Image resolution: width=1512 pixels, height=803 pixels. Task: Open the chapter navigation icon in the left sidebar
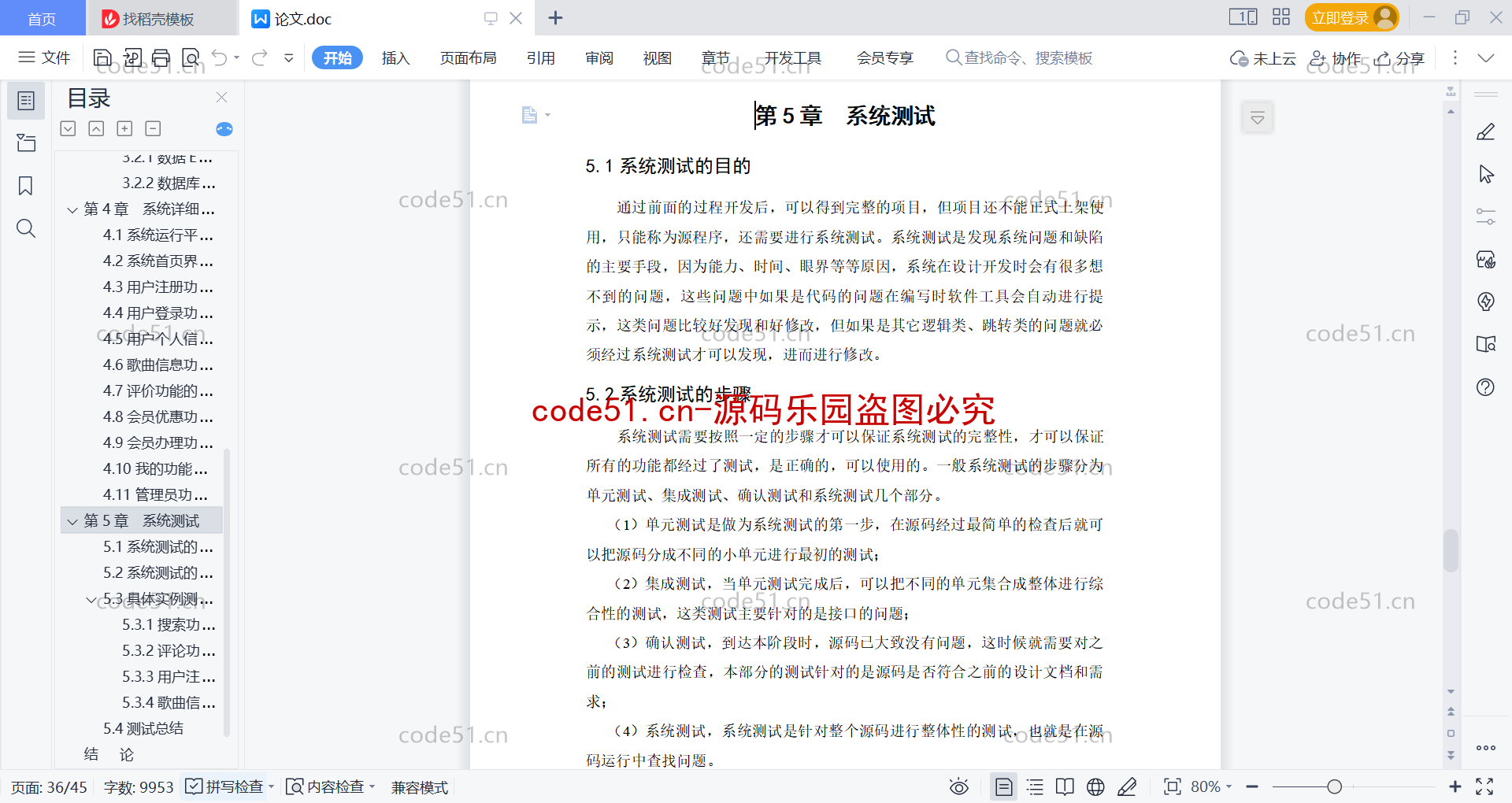(26, 142)
